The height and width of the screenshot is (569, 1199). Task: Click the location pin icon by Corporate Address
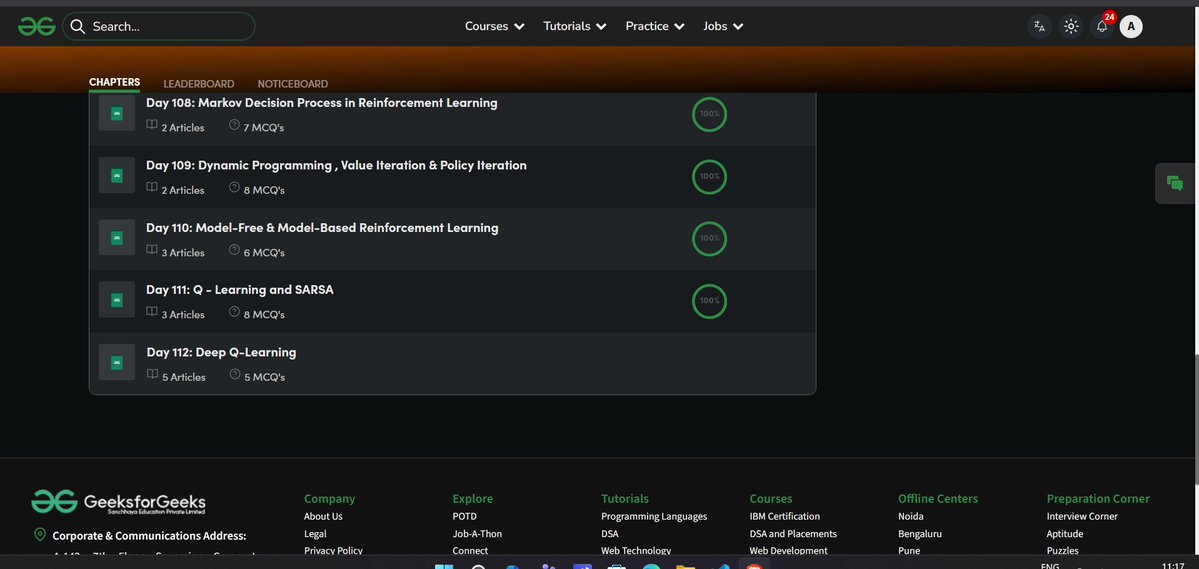tap(40, 535)
